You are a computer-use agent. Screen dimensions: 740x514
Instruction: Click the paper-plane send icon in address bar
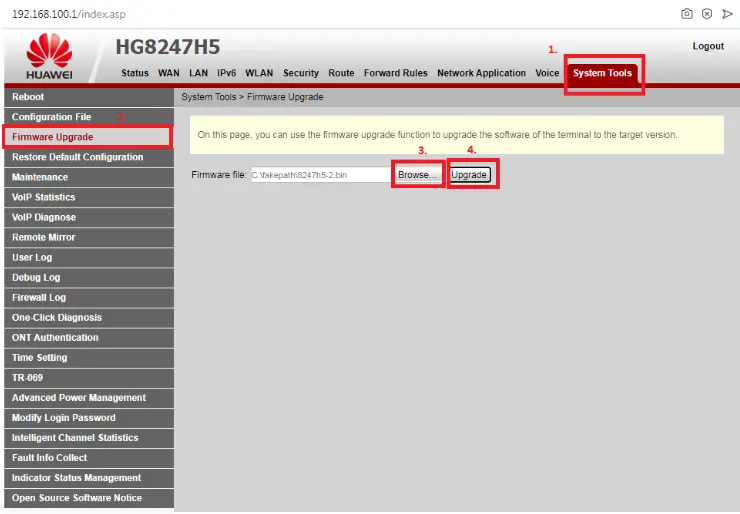click(727, 14)
